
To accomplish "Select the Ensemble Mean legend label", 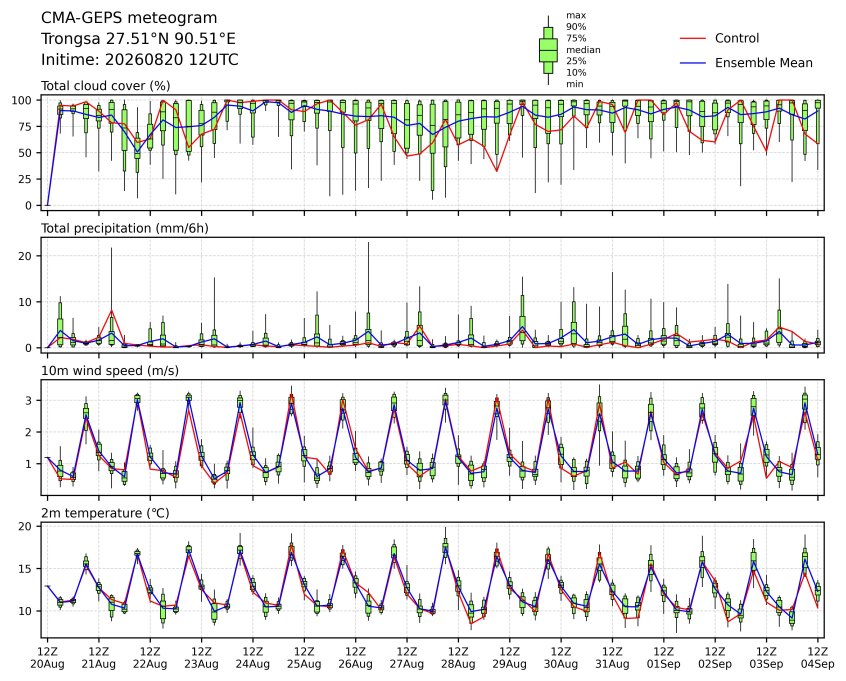I will pyautogui.click(x=763, y=63).
